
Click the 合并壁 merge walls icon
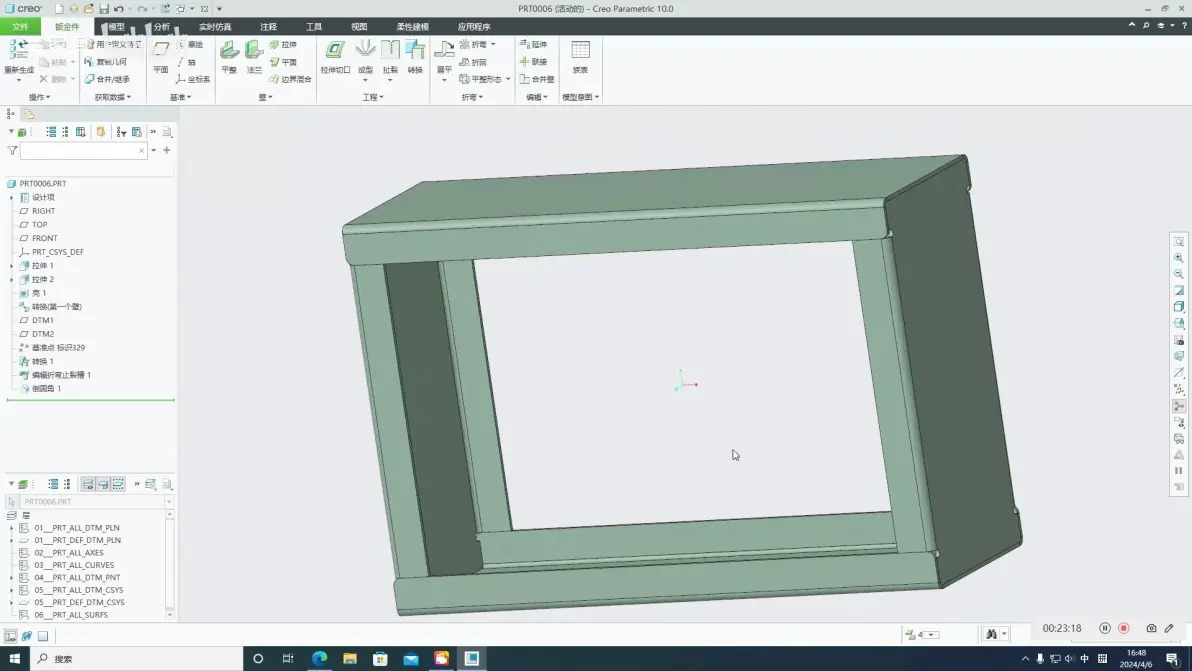point(537,79)
